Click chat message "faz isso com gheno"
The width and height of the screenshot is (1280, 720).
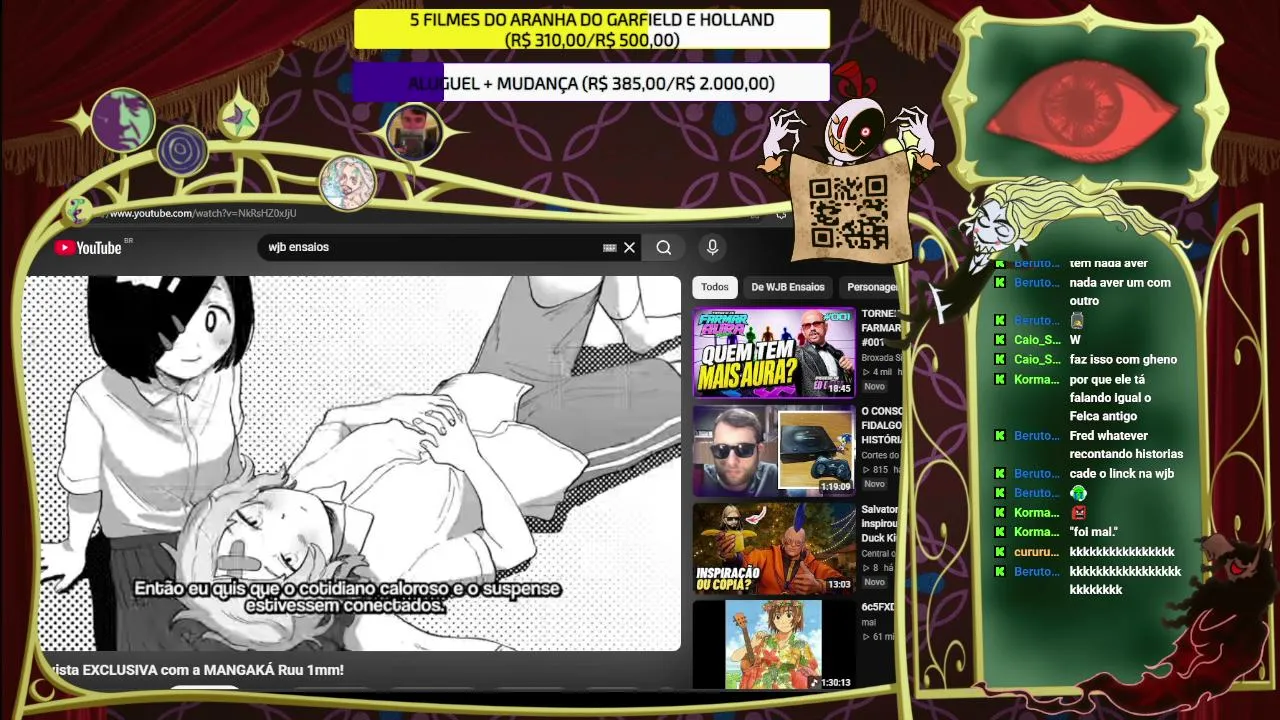coord(1123,359)
